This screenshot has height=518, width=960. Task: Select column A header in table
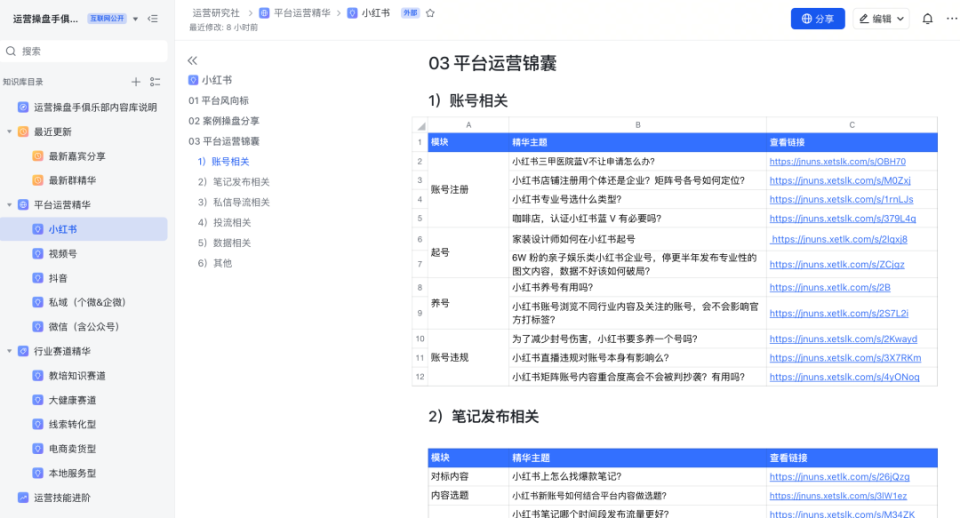coord(468,125)
